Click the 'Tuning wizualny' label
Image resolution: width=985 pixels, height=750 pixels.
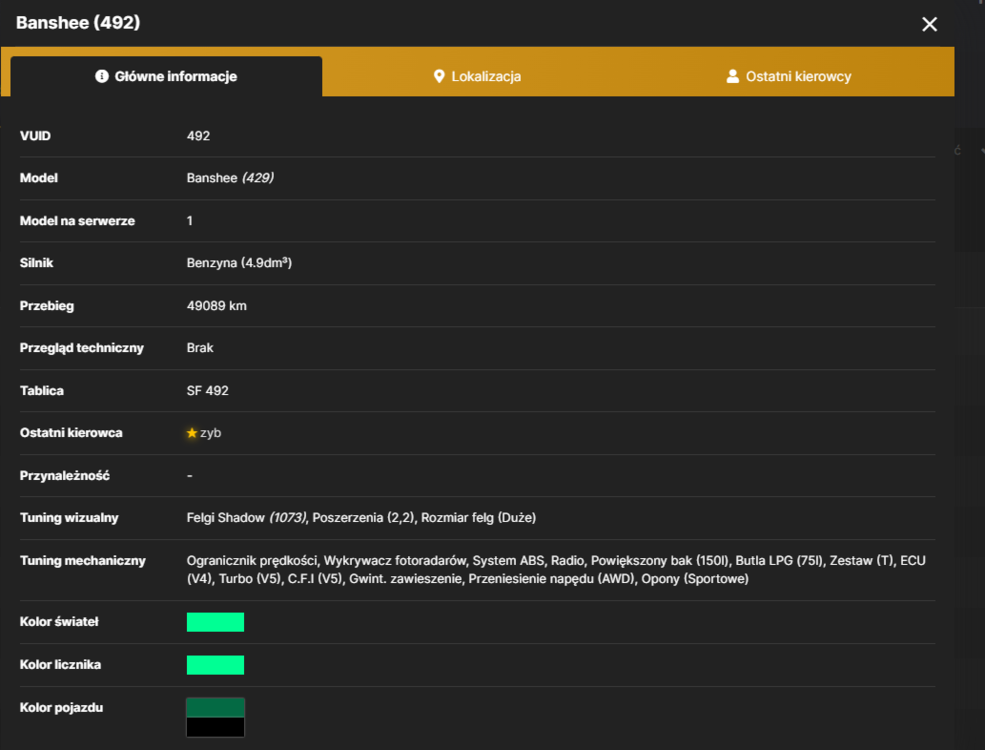click(x=69, y=518)
